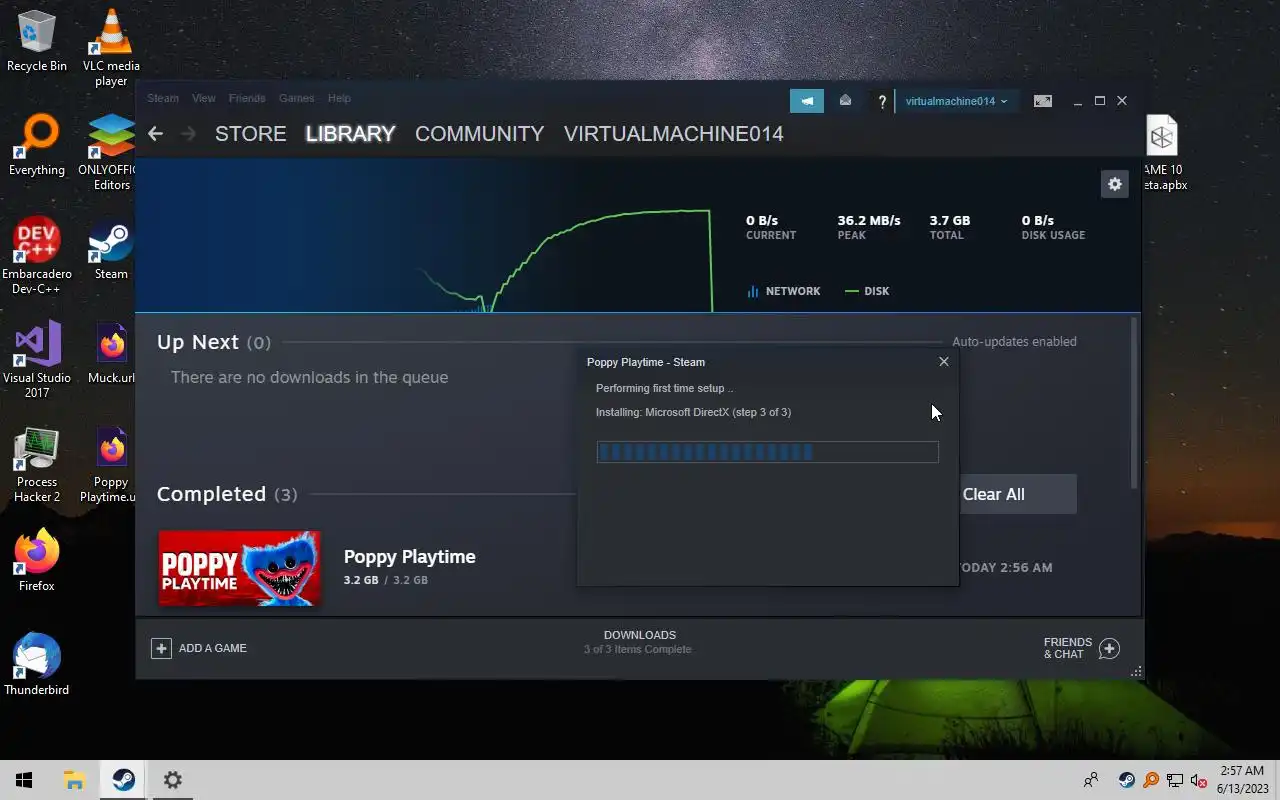Image resolution: width=1280 pixels, height=800 pixels.
Task: Click the Steam back navigation arrow
Action: click(155, 133)
